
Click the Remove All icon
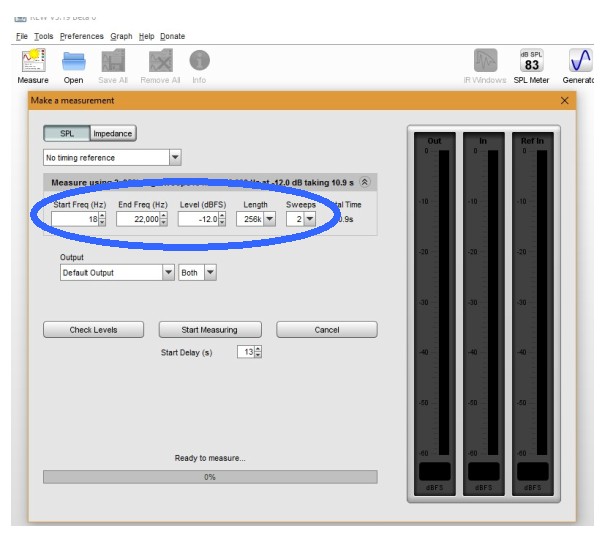click(x=160, y=62)
